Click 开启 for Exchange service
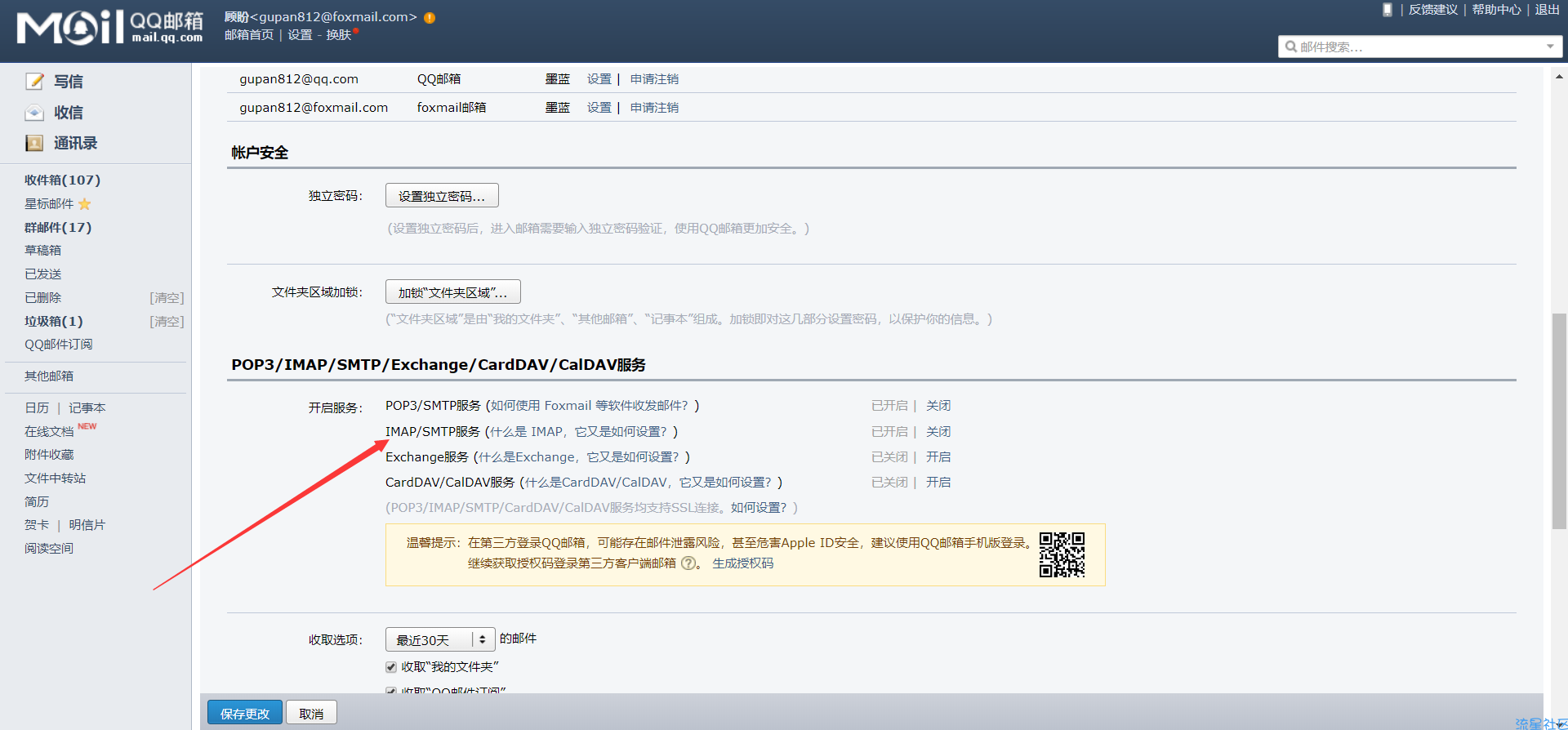Viewport: 1568px width, 730px height. click(938, 457)
